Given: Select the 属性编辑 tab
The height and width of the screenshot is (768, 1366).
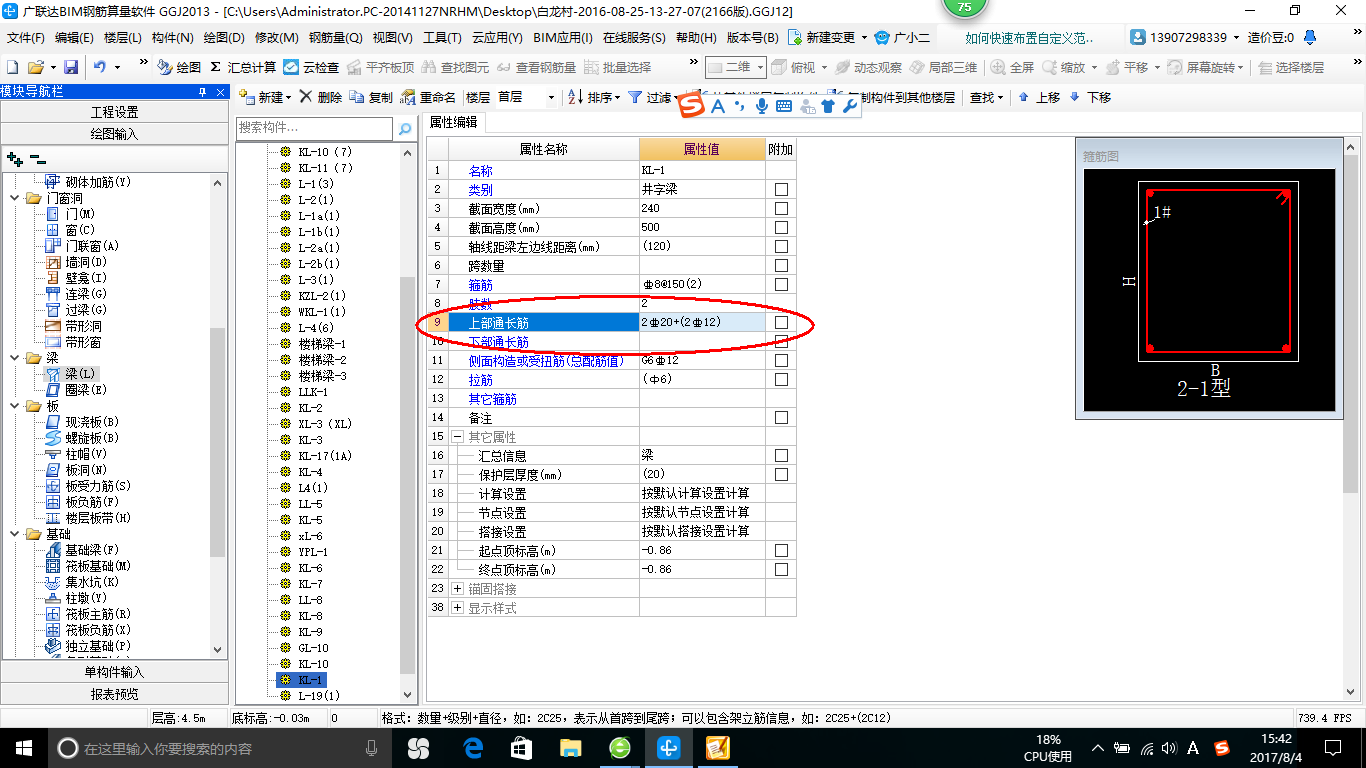Looking at the screenshot, I should pyautogui.click(x=454, y=122).
